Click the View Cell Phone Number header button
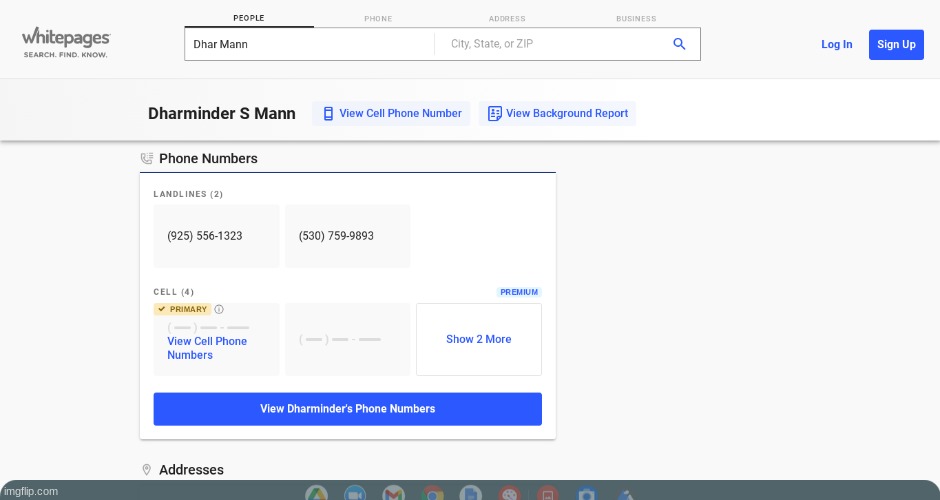Image resolution: width=940 pixels, height=500 pixels. pyautogui.click(x=391, y=114)
